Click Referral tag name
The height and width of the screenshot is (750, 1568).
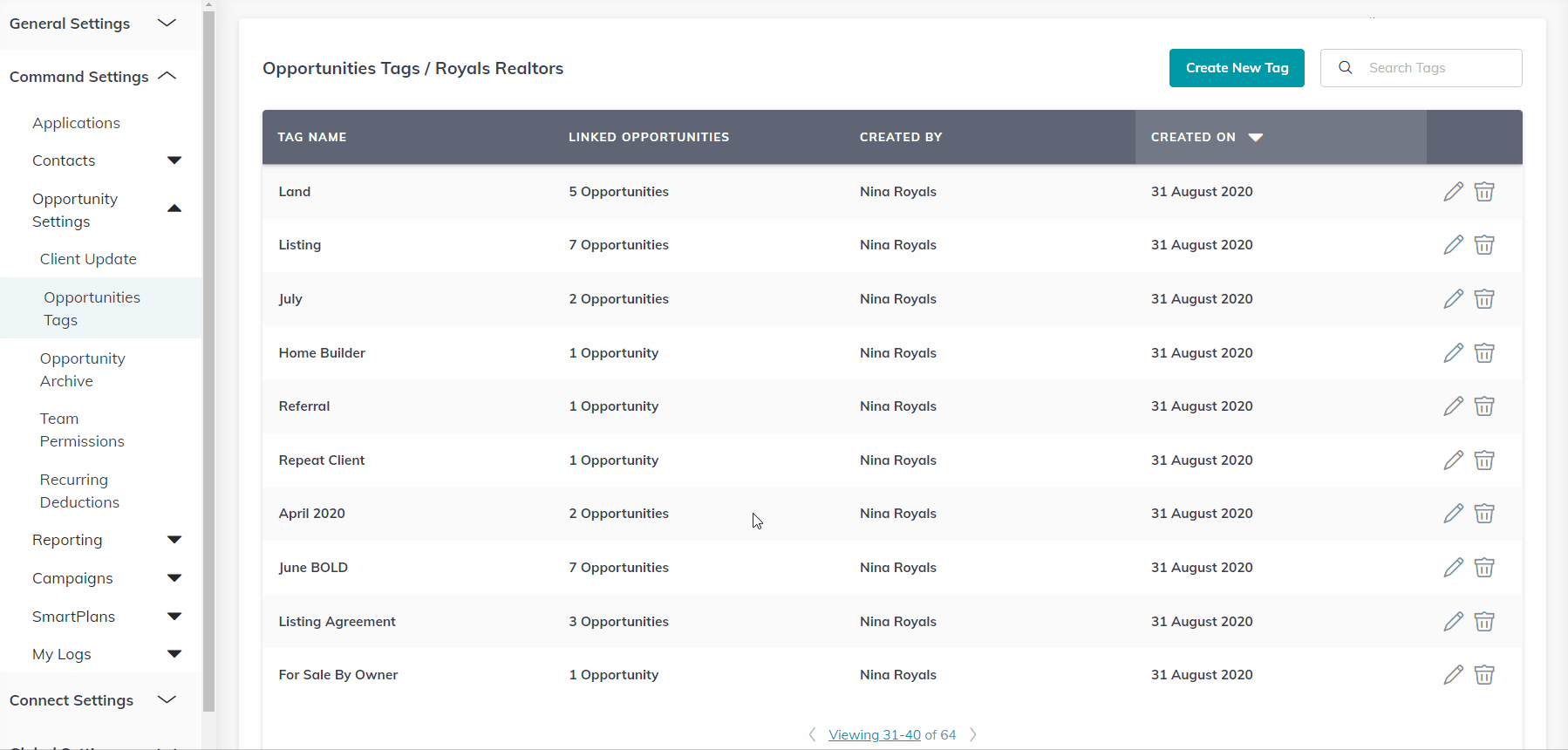coord(304,406)
